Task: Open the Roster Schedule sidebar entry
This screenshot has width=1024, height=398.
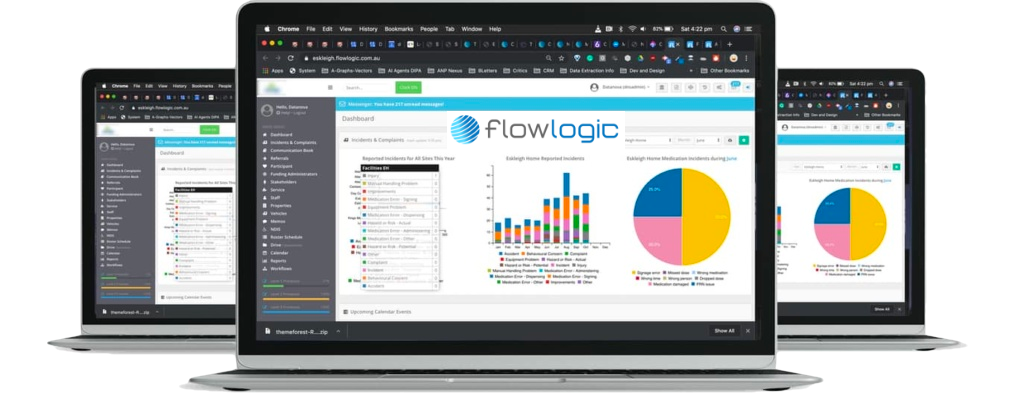Action: [x=286, y=237]
